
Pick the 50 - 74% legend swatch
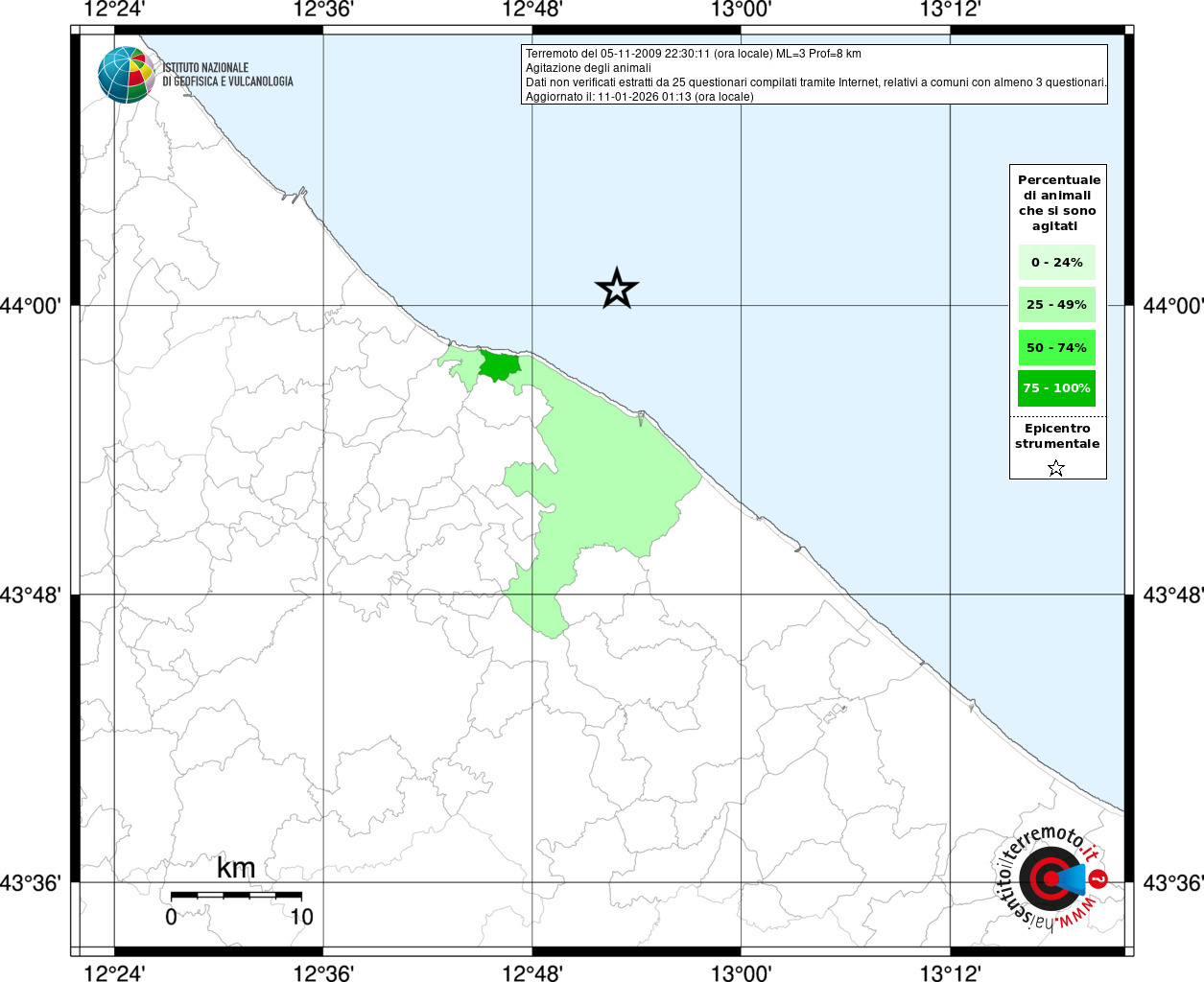[x=1056, y=347]
